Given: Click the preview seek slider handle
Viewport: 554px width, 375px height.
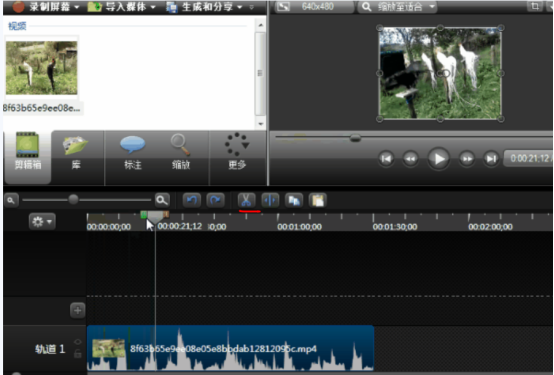Looking at the screenshot, I should [x=355, y=138].
